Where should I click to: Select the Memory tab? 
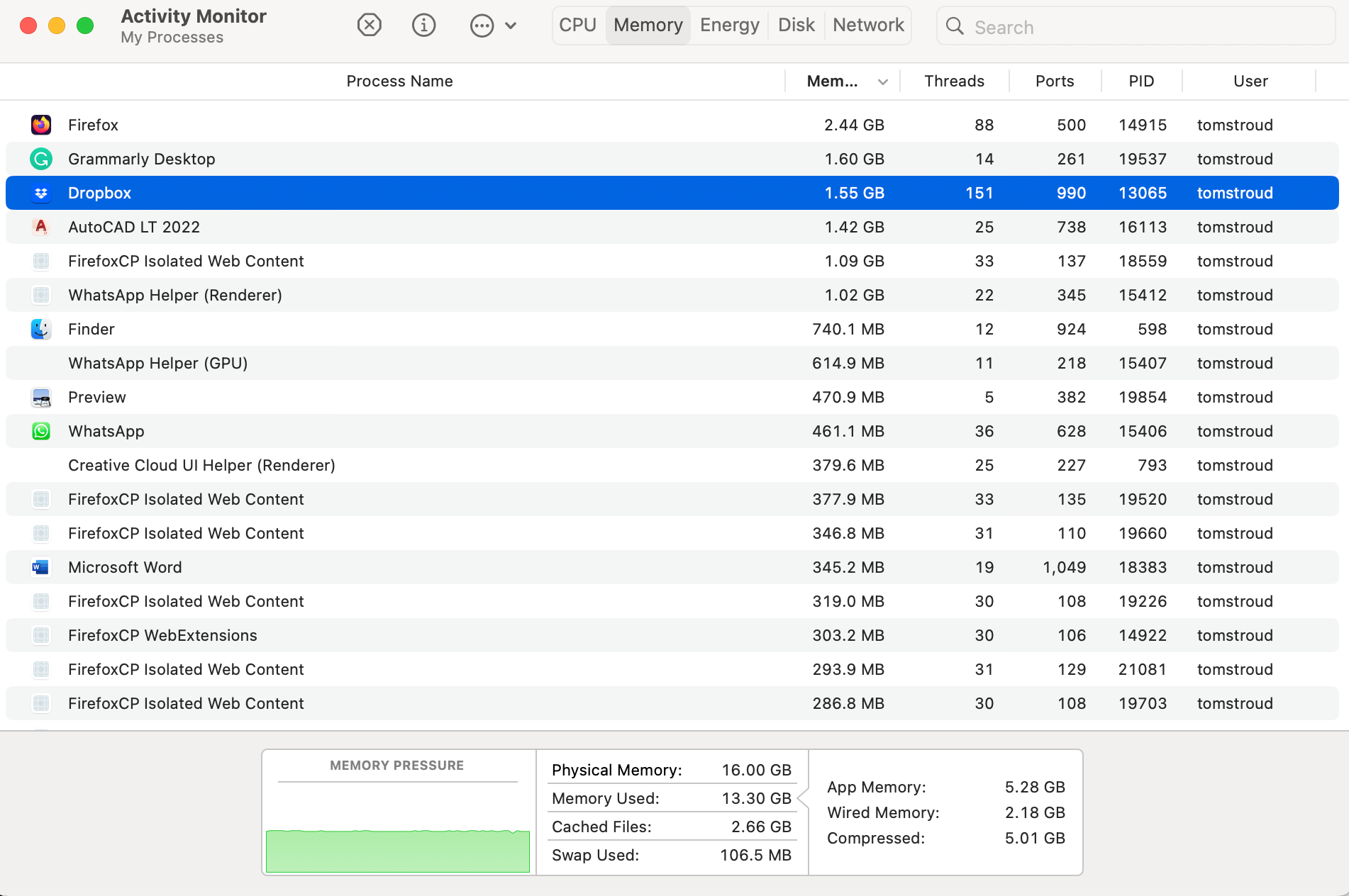648,26
